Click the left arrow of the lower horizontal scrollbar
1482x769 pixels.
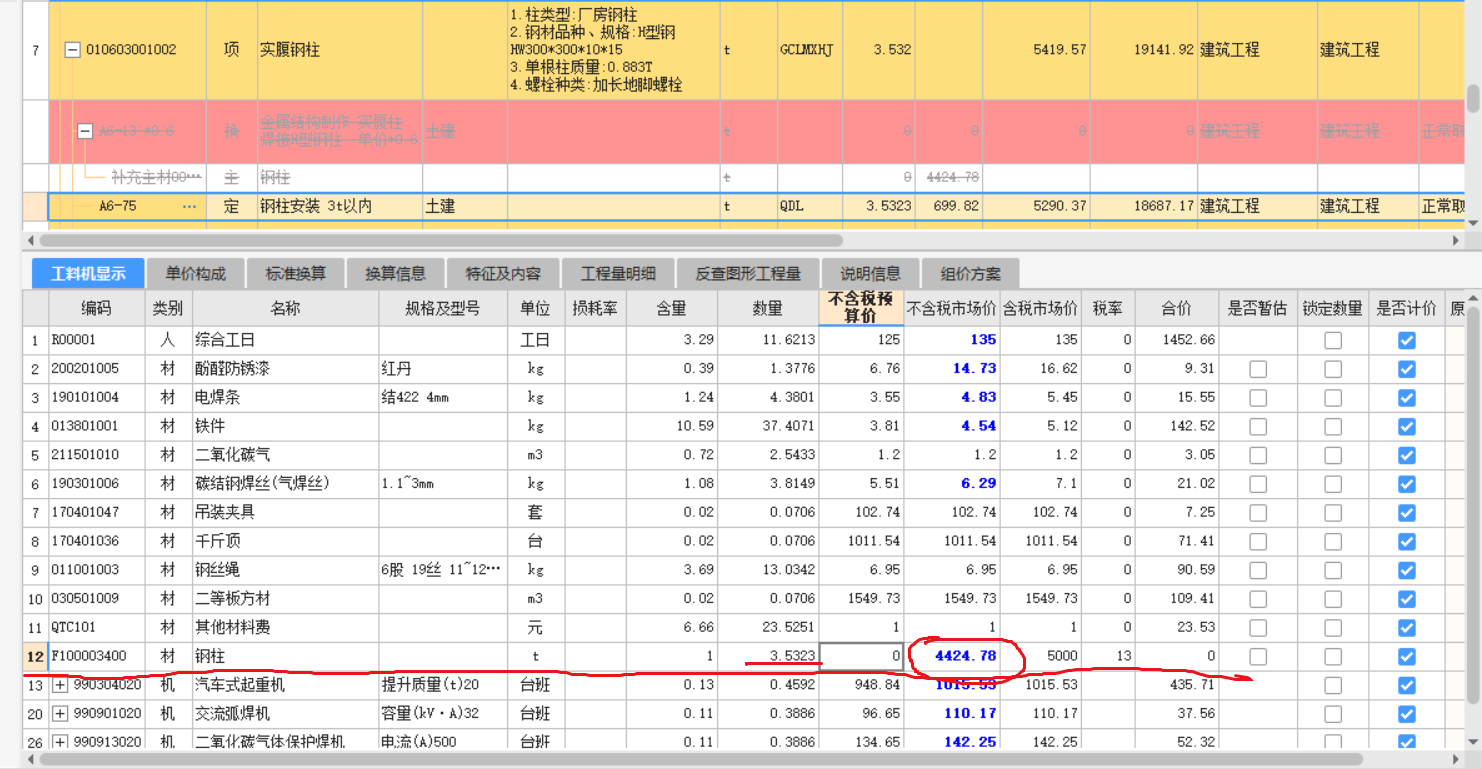[x=31, y=759]
